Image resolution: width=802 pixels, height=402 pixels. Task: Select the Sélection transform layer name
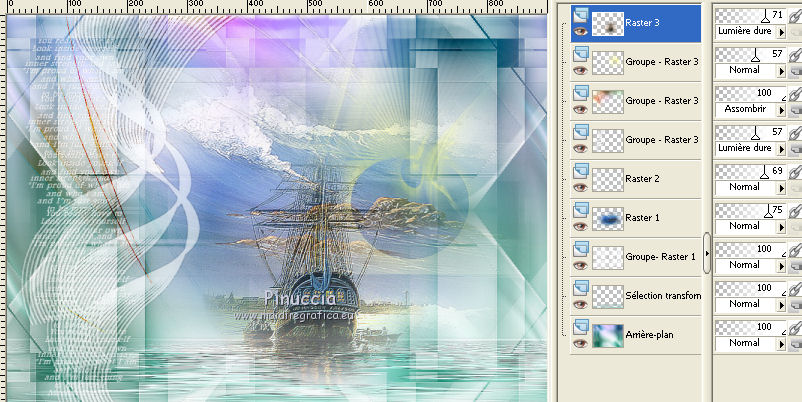pyautogui.click(x=663, y=296)
